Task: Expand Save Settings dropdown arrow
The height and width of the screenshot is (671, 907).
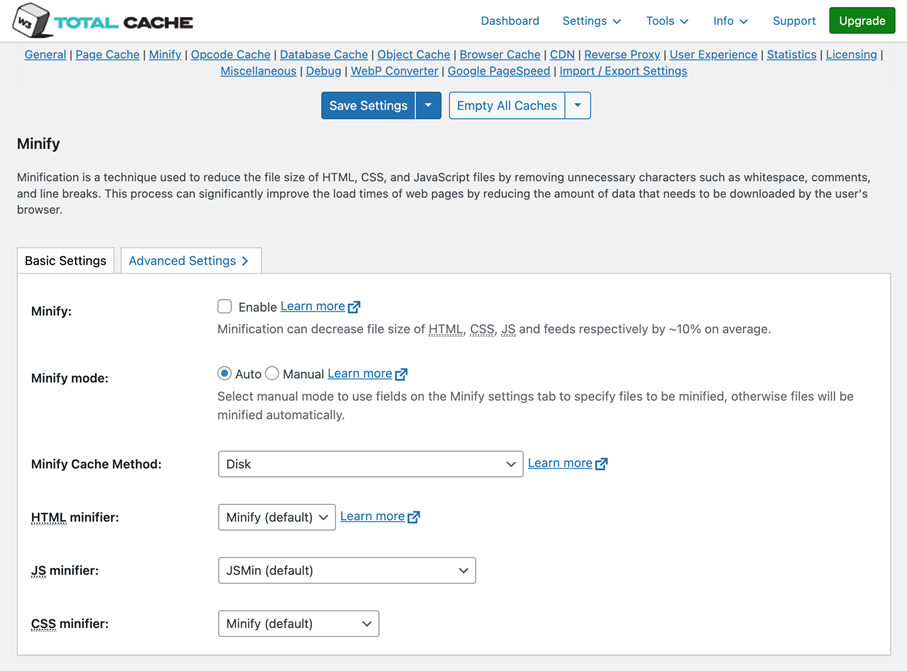Action: tap(429, 105)
